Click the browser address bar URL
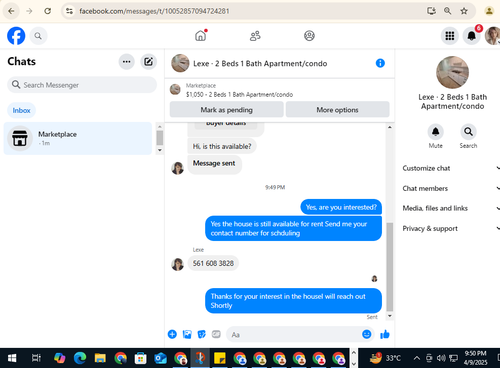 click(x=154, y=11)
